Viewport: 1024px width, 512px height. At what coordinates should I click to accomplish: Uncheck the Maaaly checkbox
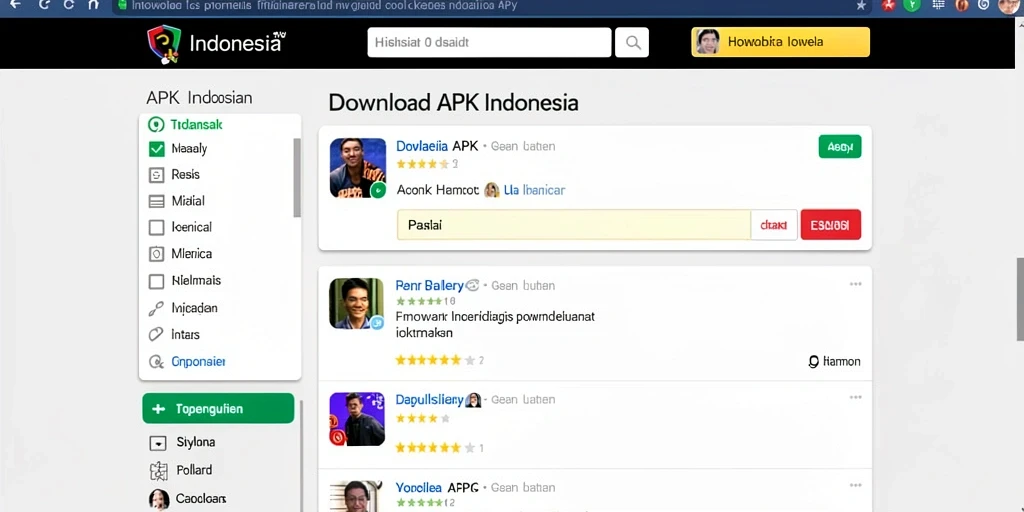coord(157,149)
